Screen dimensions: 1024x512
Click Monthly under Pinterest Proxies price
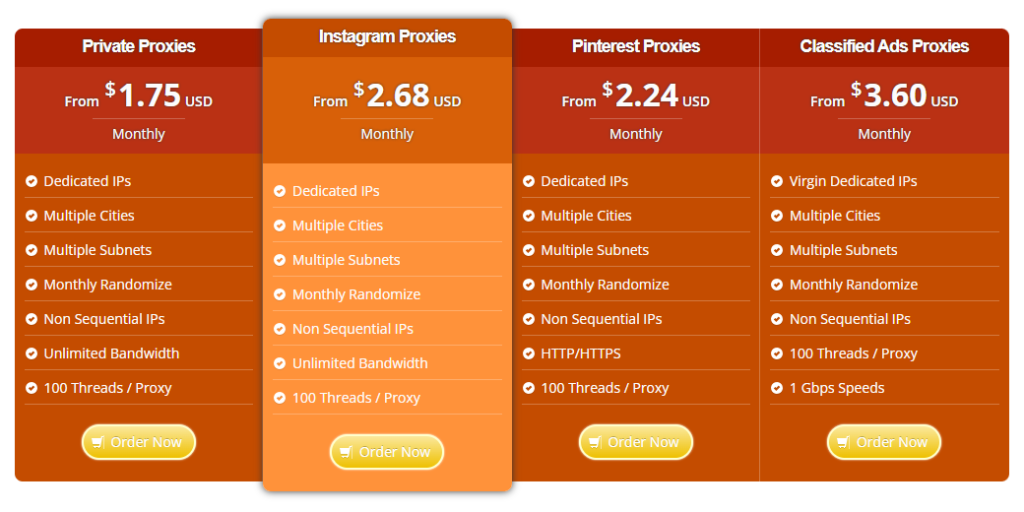[636, 134]
